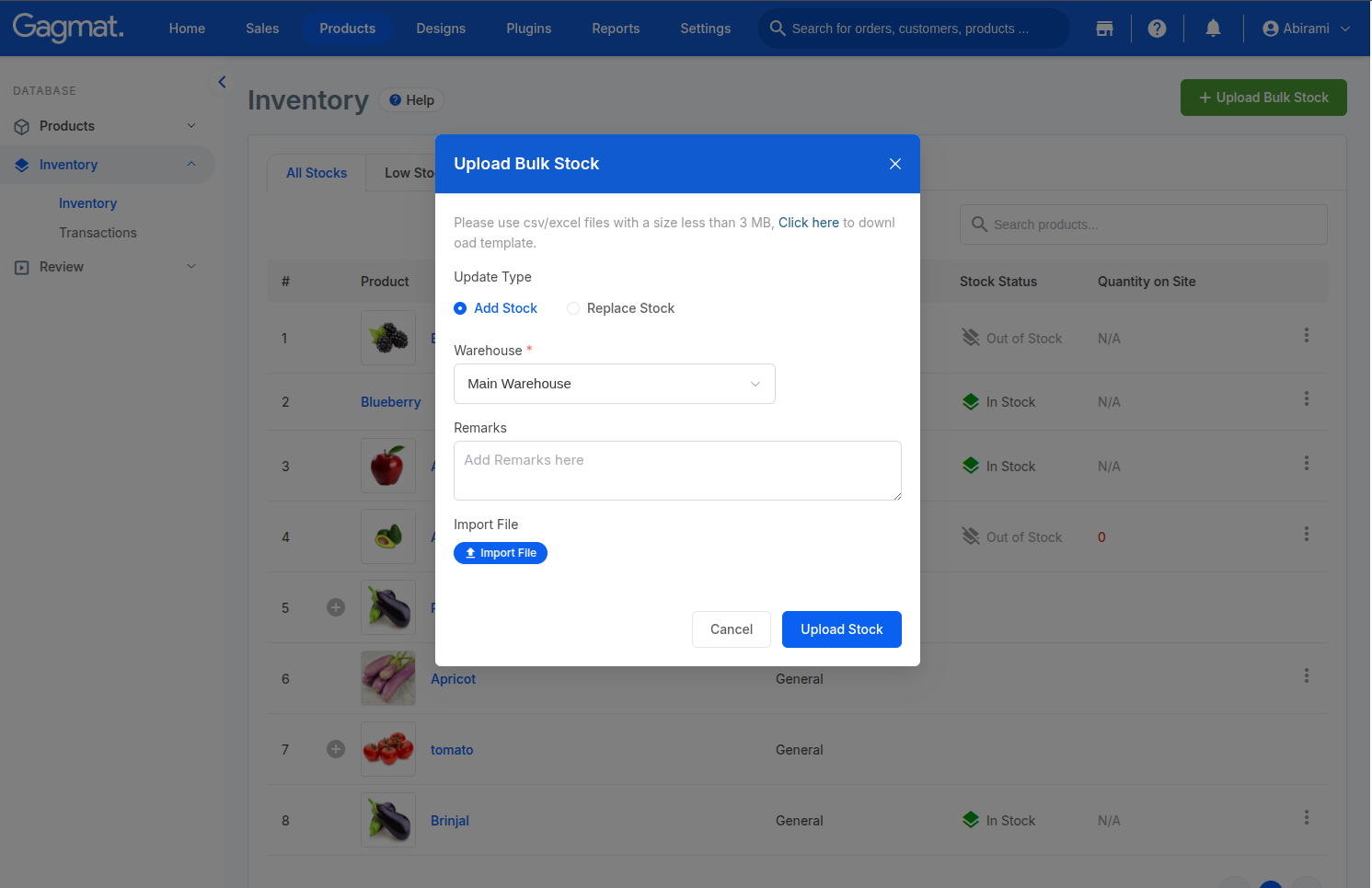Open the Warehouse dropdown
The image size is (1372, 888).
click(x=615, y=384)
